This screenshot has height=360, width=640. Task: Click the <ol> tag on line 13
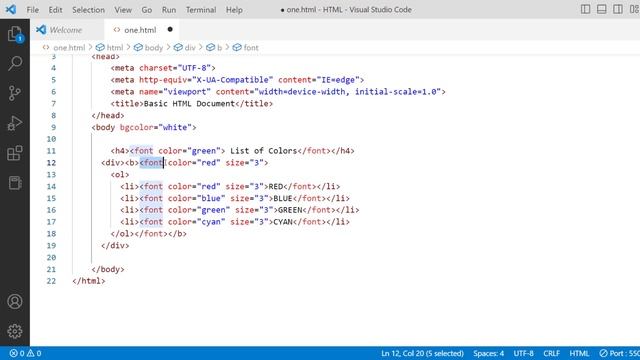(x=120, y=175)
